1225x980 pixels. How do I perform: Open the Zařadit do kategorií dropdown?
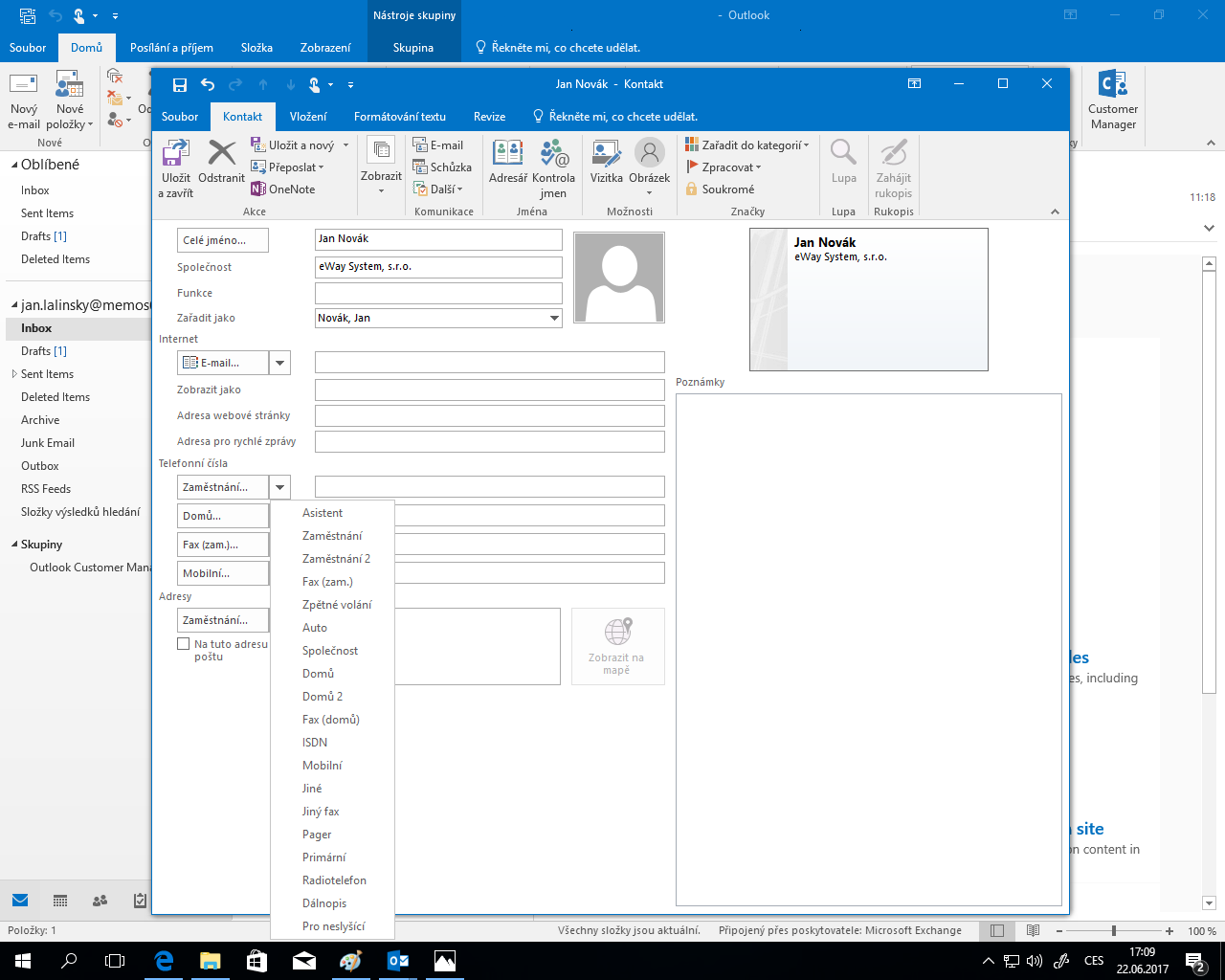pos(747,145)
